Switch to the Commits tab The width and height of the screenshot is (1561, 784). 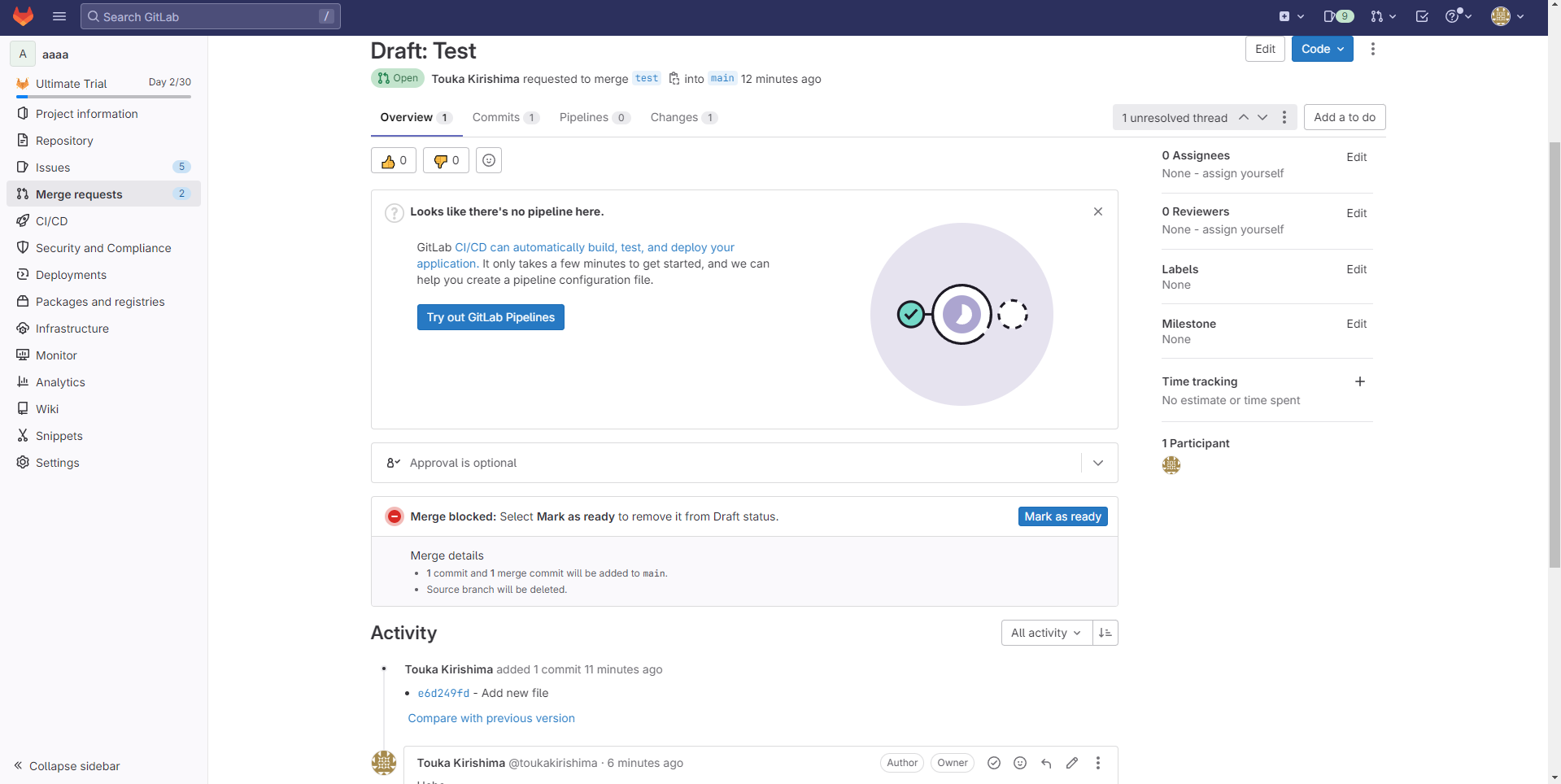click(504, 117)
